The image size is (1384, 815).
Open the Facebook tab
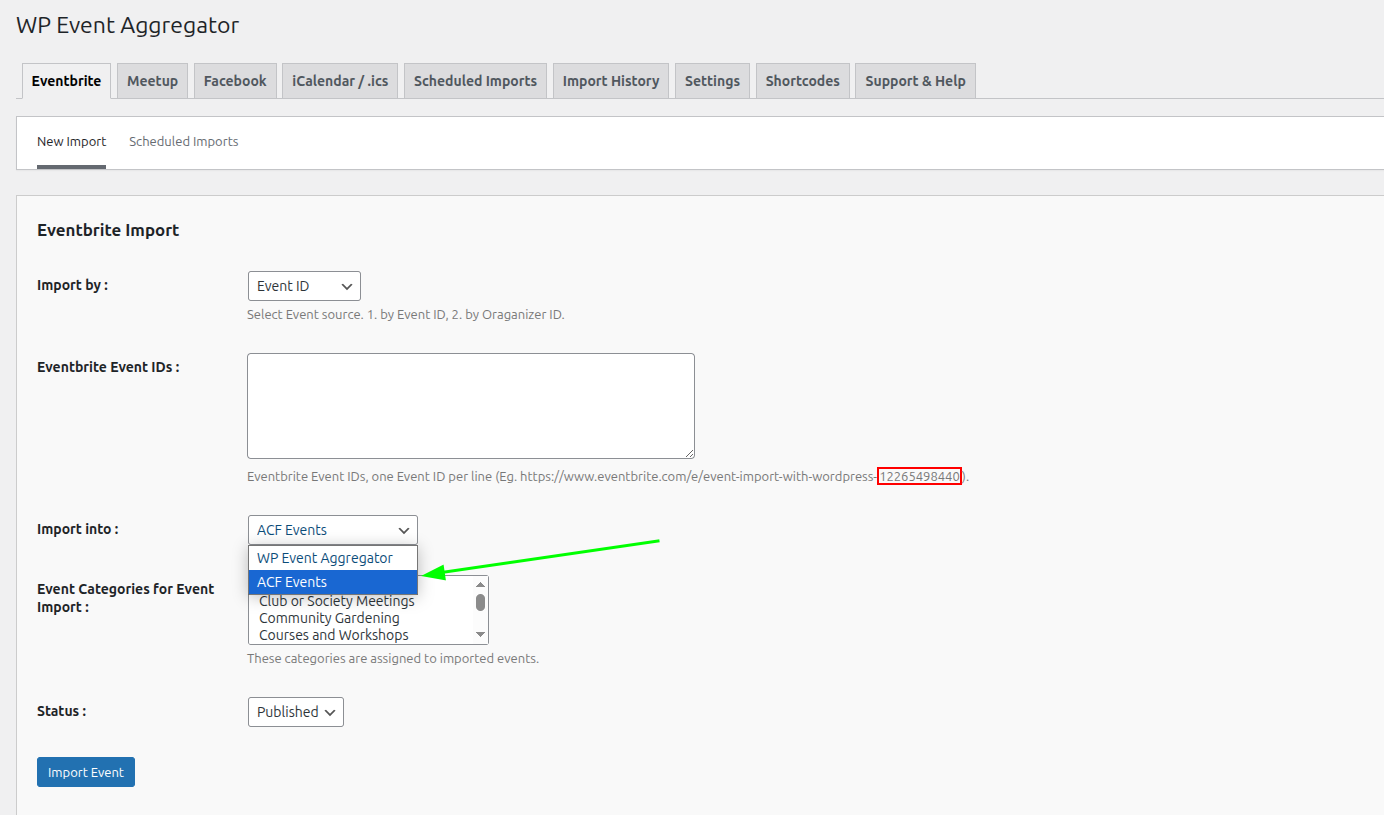(235, 81)
